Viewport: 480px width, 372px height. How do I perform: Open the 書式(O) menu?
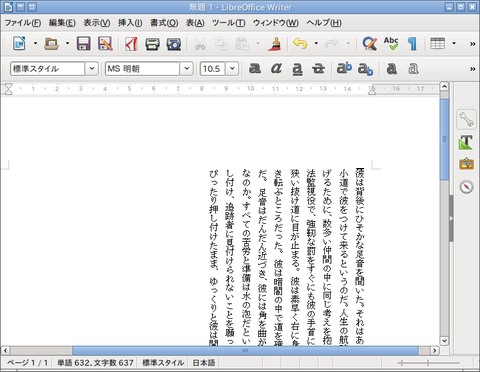pos(164,23)
